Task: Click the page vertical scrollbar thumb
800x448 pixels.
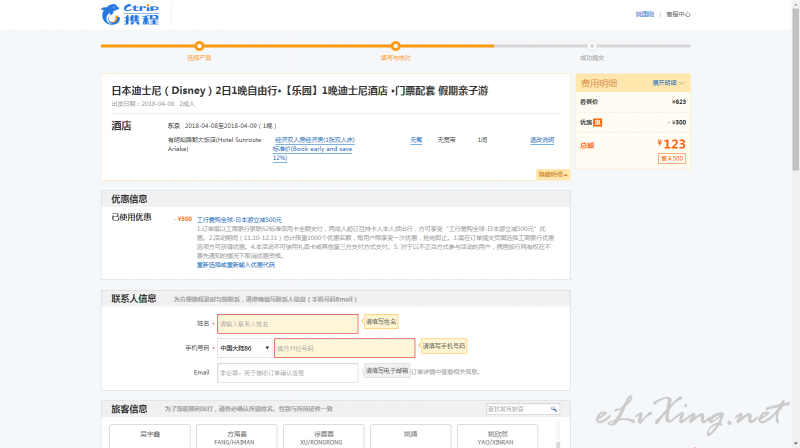Action: click(x=795, y=90)
